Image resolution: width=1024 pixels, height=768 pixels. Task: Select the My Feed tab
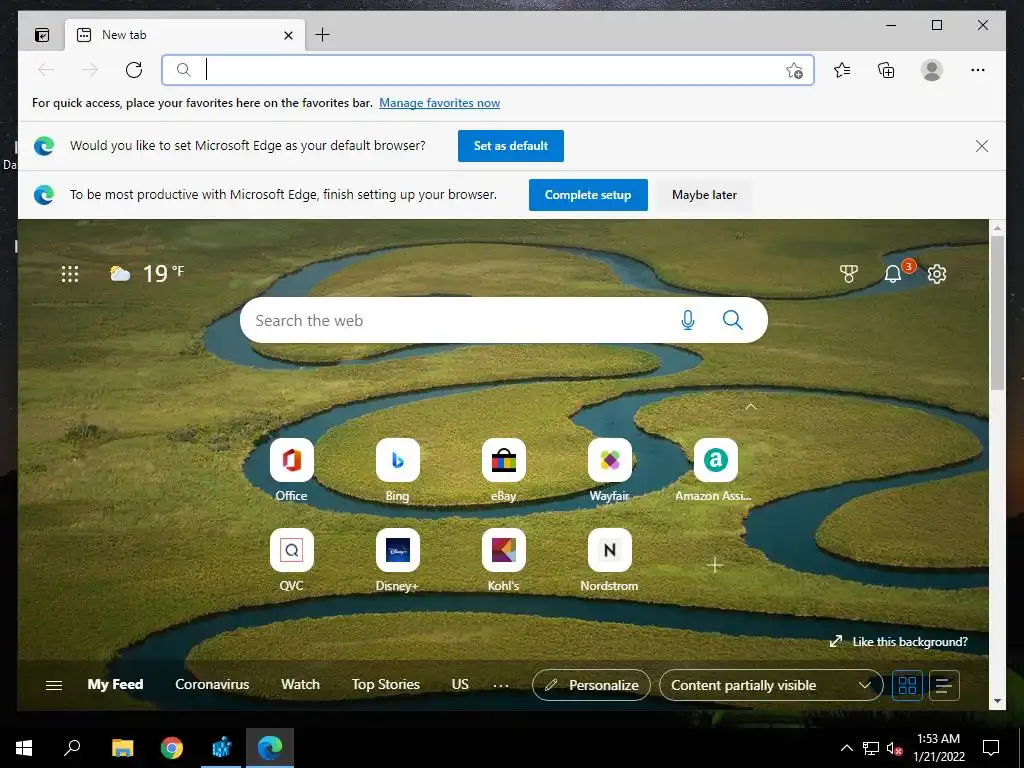click(x=116, y=684)
